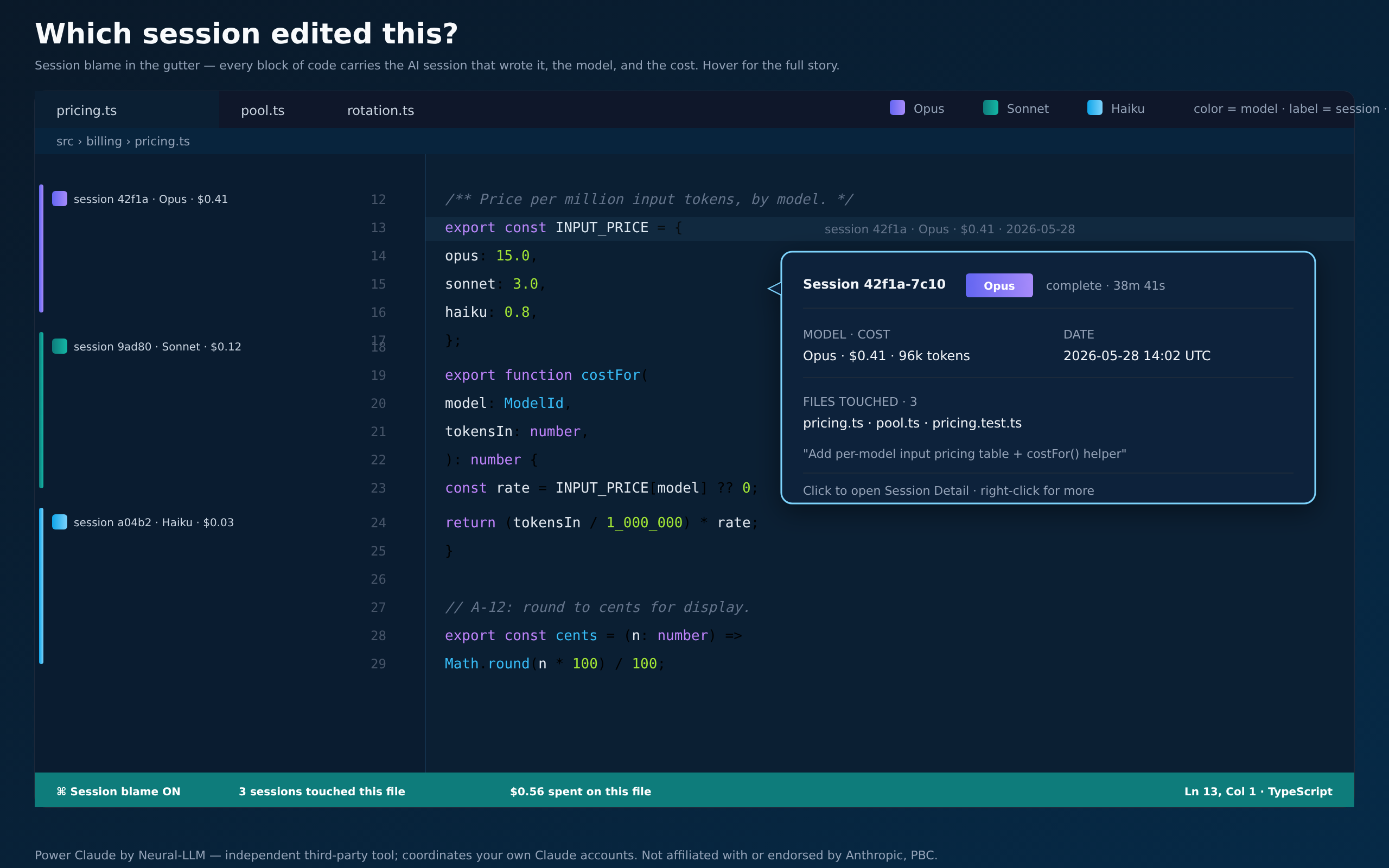Click the 'src' breadcrumb segment
The width and height of the screenshot is (1389, 868).
tap(65, 141)
